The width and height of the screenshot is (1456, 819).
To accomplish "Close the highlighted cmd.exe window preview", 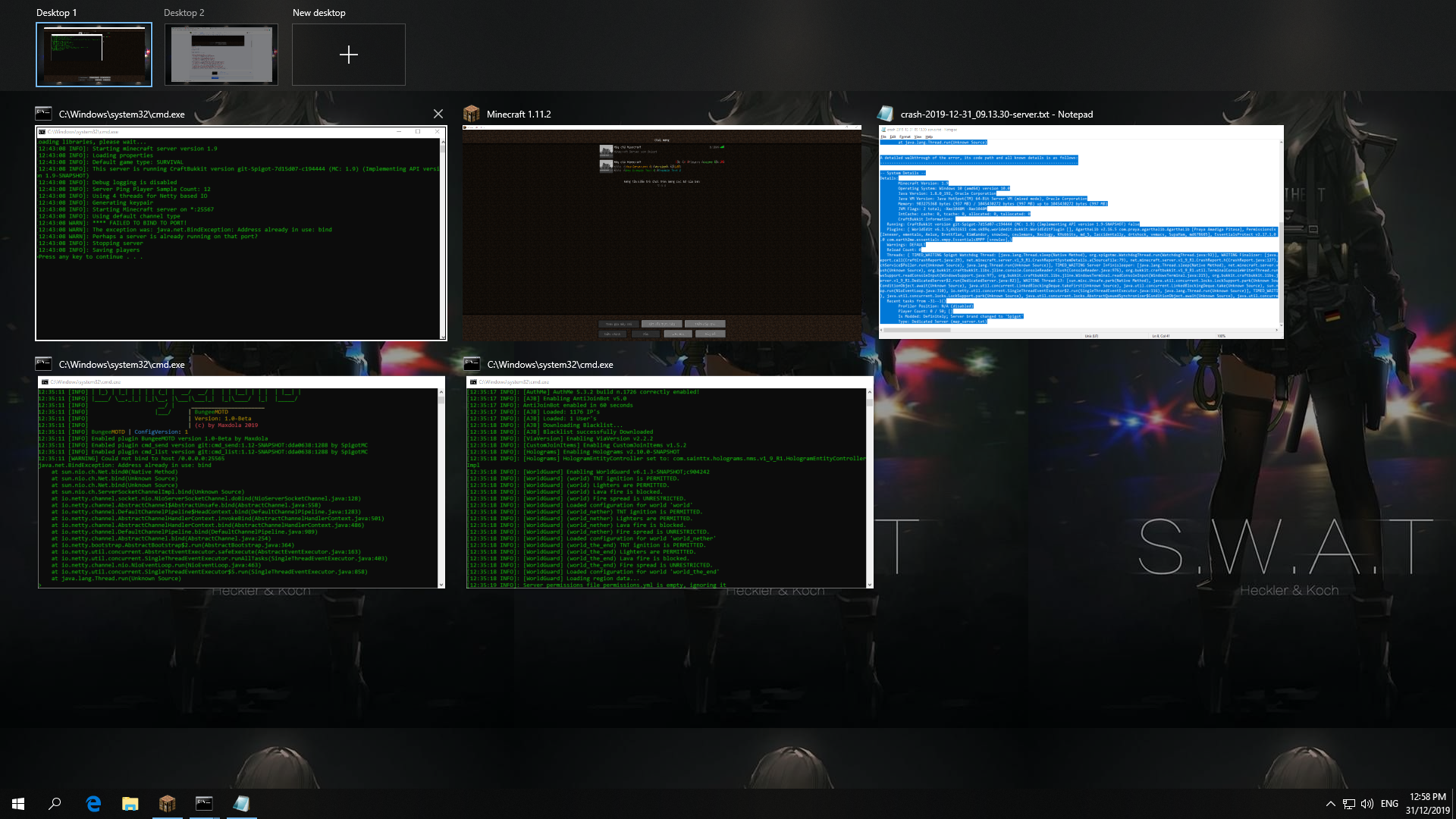I will coord(438,114).
